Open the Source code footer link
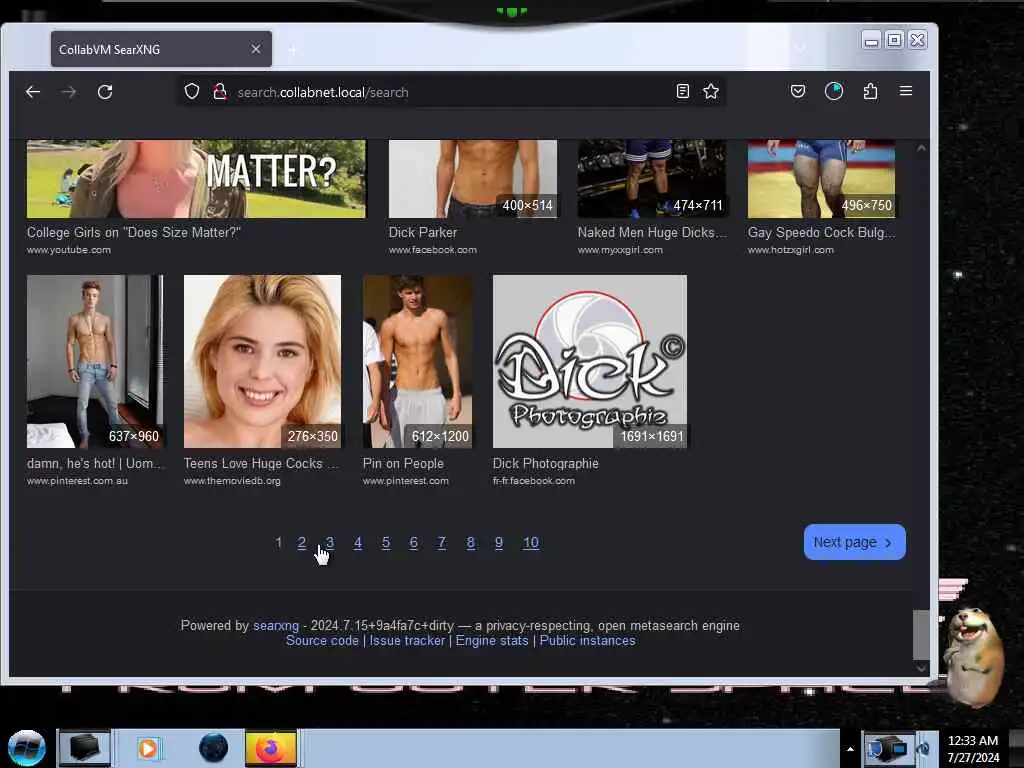 [322, 641]
